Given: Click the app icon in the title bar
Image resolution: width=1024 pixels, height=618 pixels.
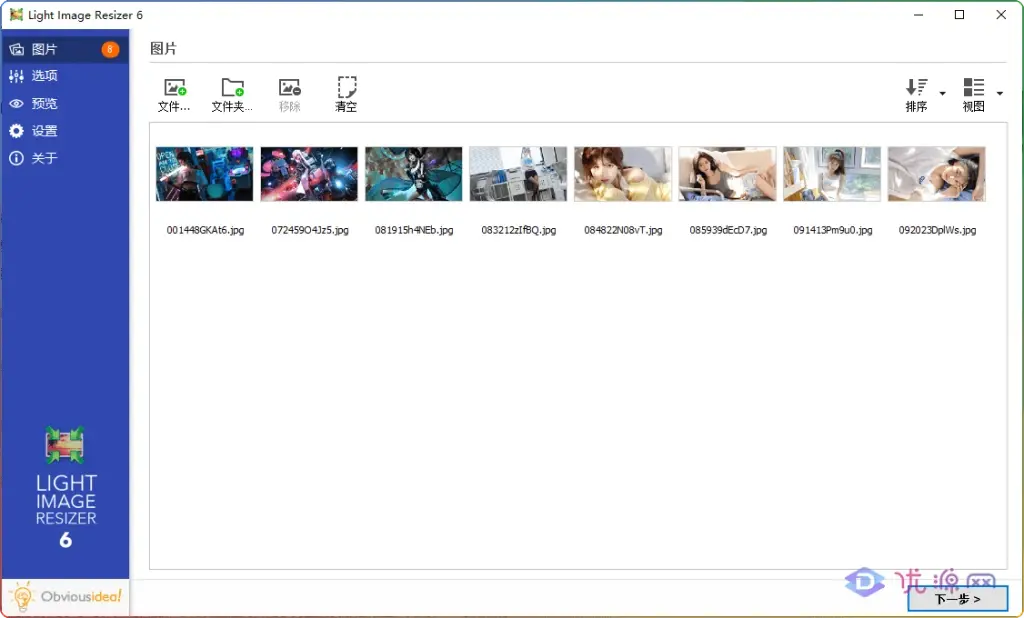Looking at the screenshot, I should pos(16,14).
